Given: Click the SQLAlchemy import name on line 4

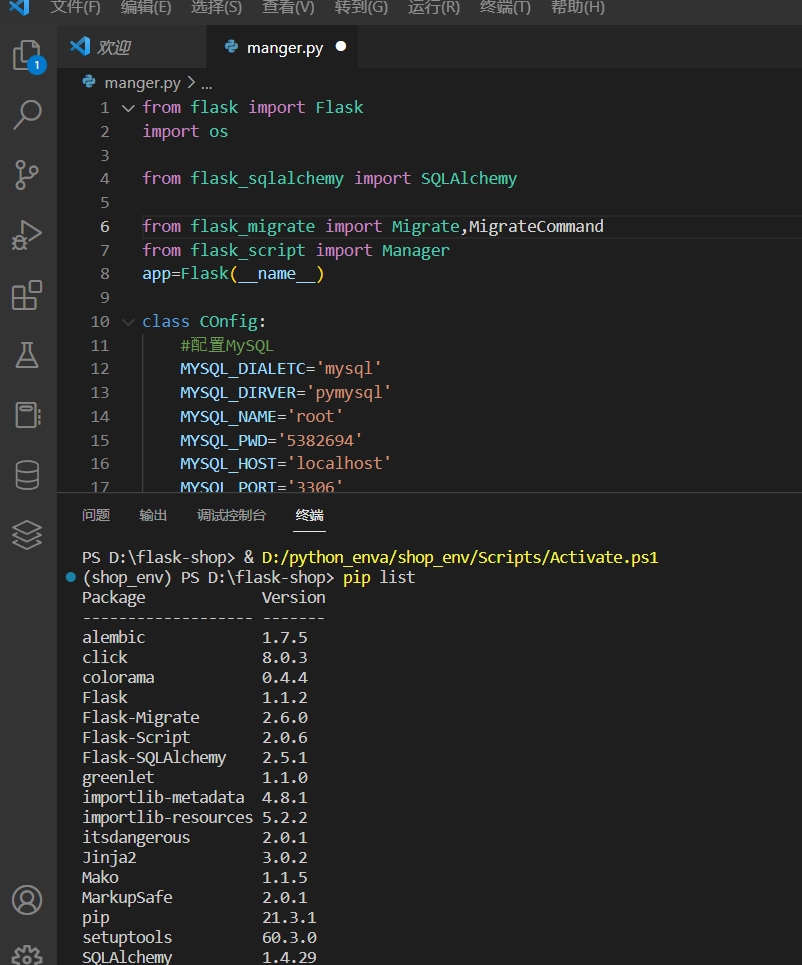Looking at the screenshot, I should (x=469, y=178).
